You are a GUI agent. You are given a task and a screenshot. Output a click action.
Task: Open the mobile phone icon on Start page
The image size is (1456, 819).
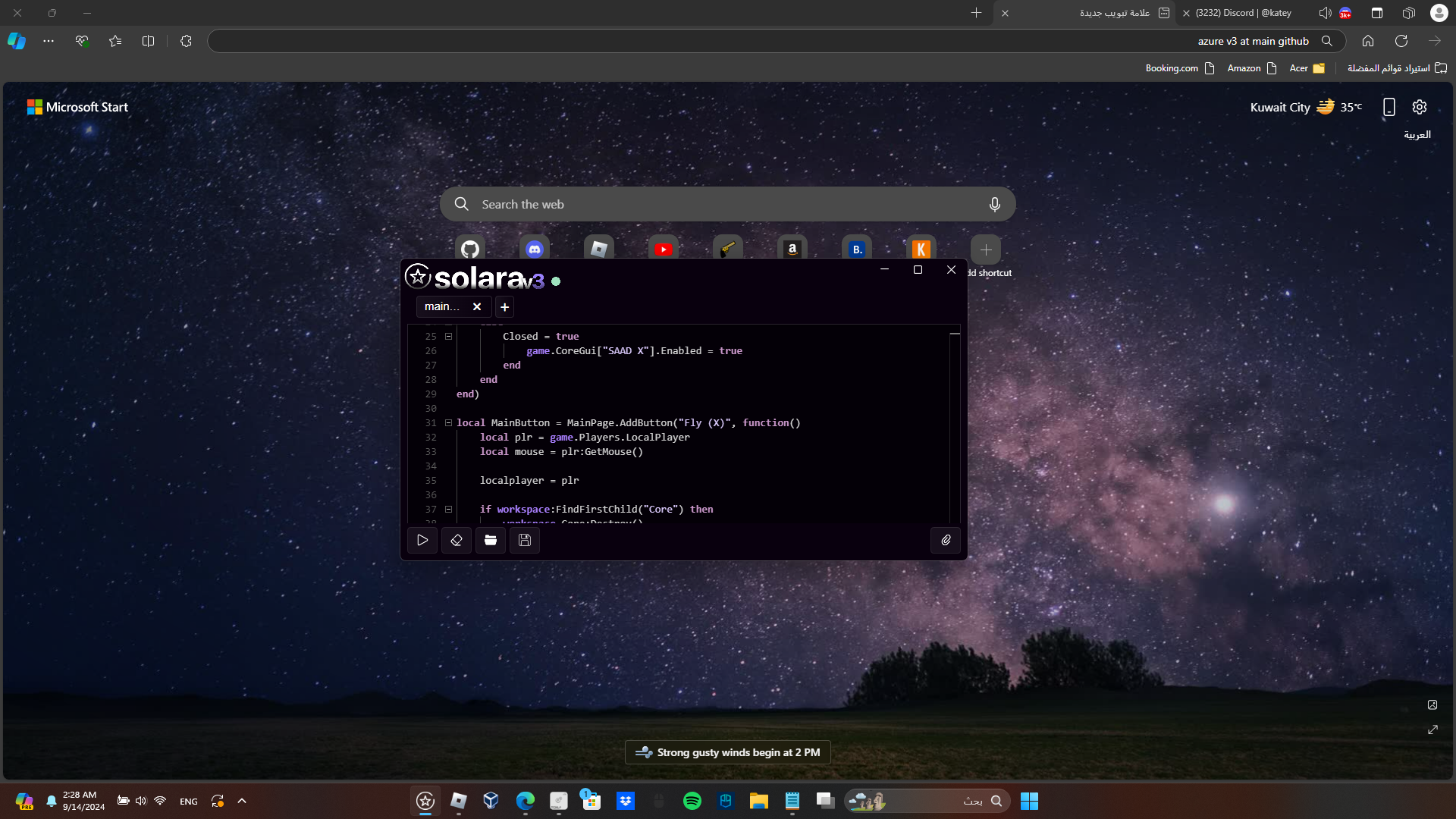pyautogui.click(x=1389, y=107)
